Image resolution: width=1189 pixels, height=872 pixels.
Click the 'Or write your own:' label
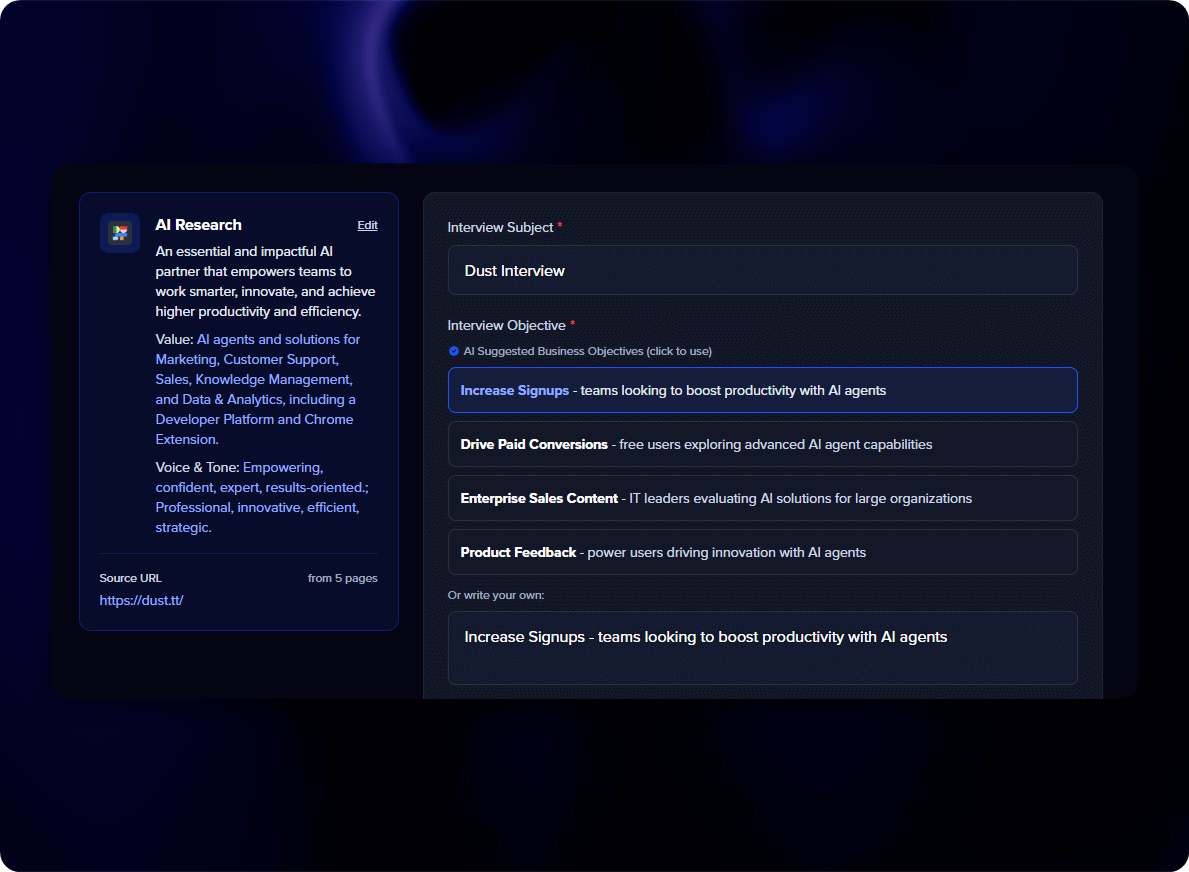[496, 594]
